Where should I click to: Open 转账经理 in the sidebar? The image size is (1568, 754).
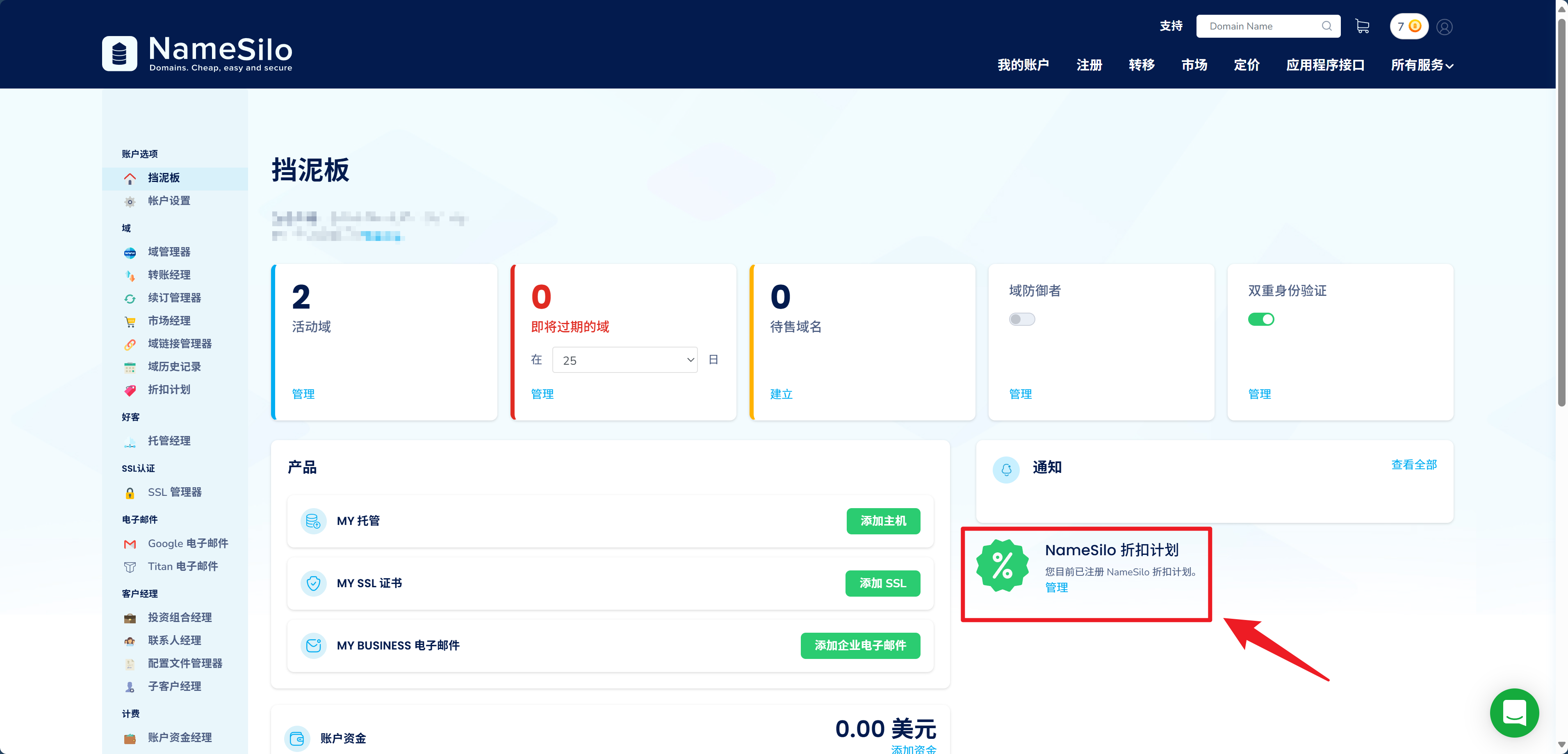[169, 275]
